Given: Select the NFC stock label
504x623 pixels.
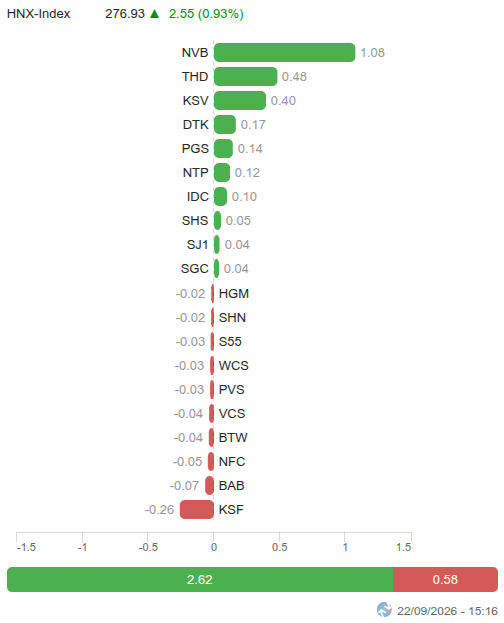Looking at the screenshot, I should tap(232, 462).
